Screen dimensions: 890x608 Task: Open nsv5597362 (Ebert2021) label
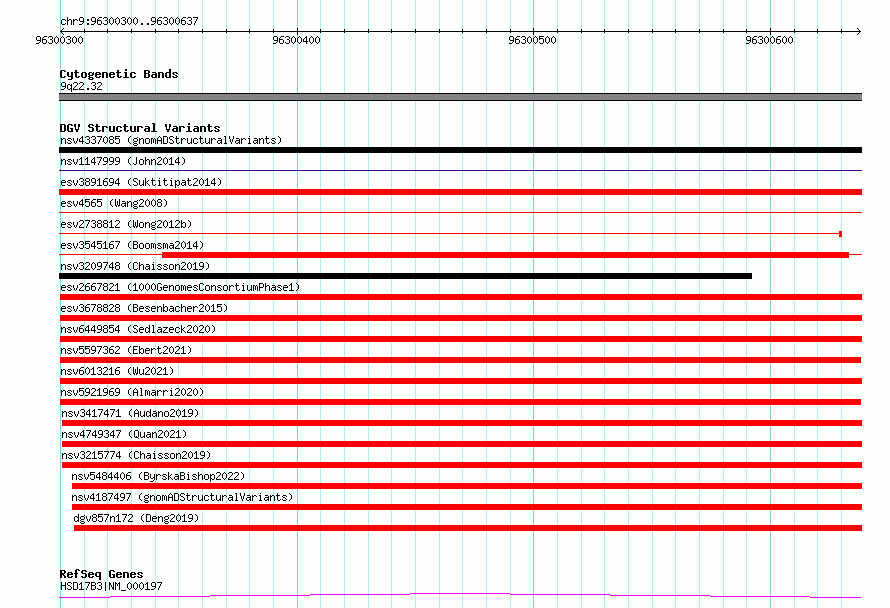[126, 350]
